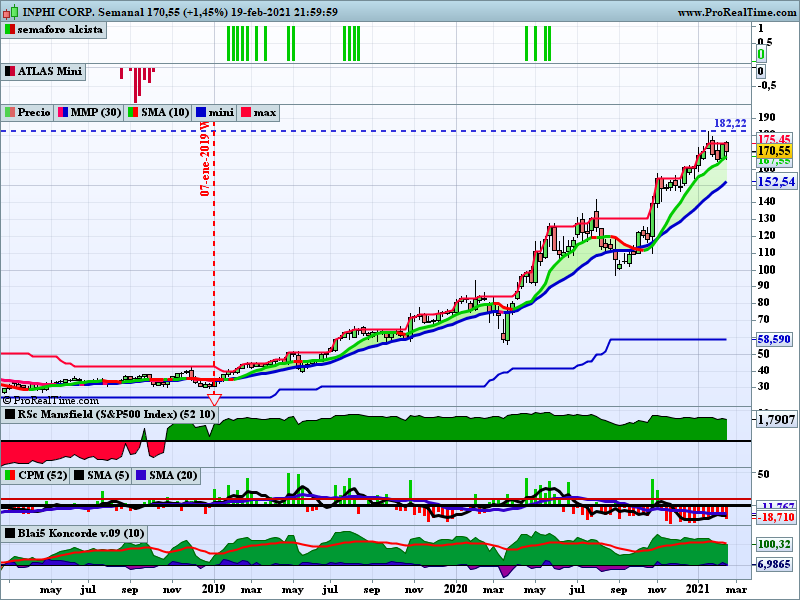Click the color icon beside MMP (30)
This screenshot has width=800, height=600.
pos(63,112)
